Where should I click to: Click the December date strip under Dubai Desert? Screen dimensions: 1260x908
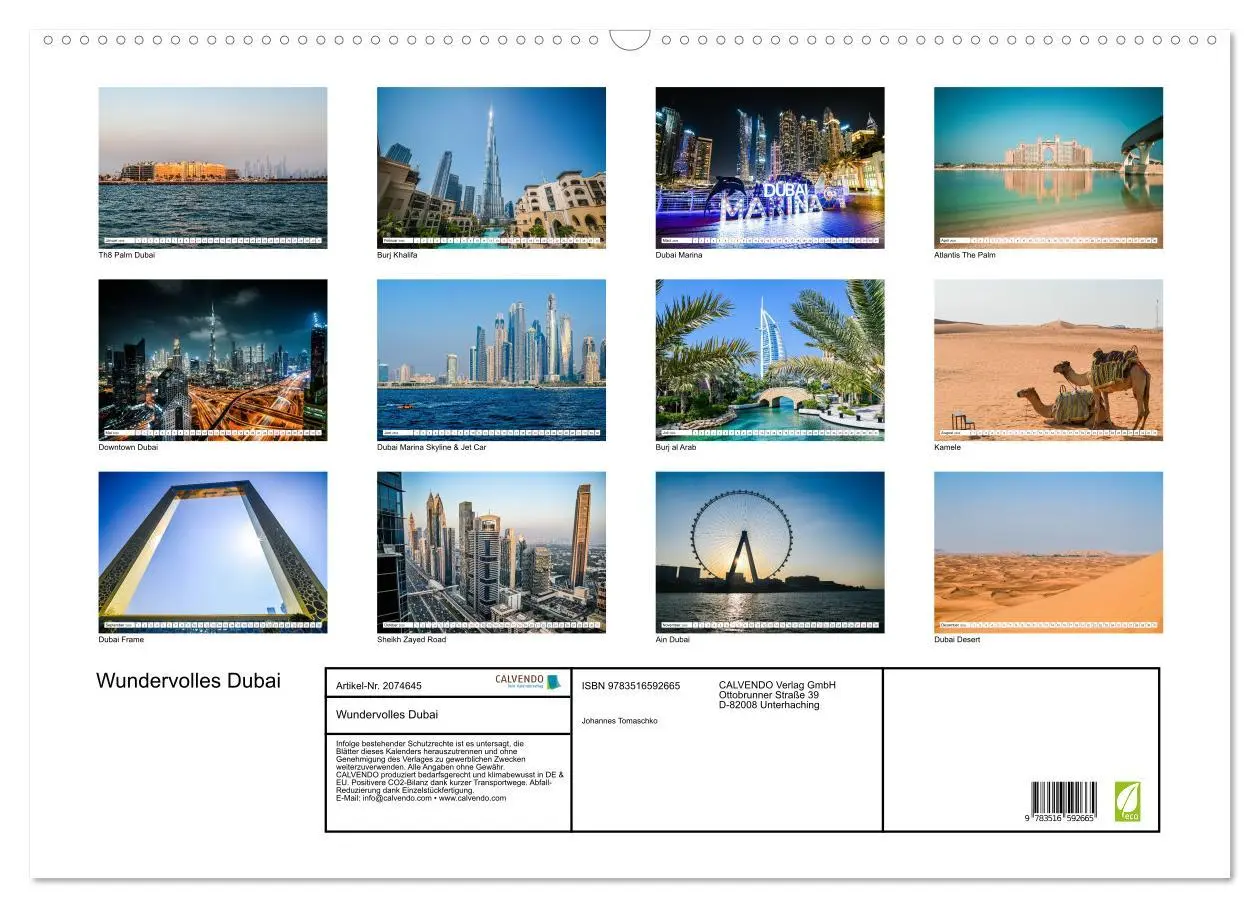(x=1049, y=624)
